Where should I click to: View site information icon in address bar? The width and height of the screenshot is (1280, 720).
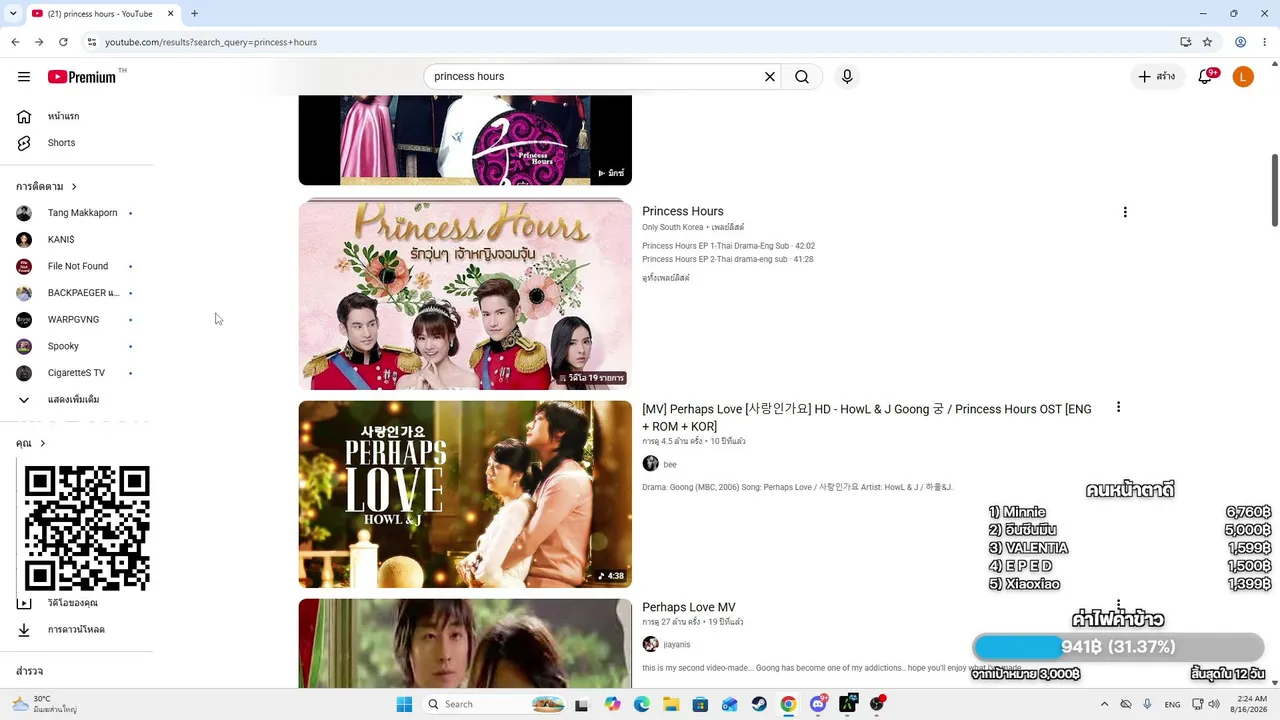click(x=92, y=42)
